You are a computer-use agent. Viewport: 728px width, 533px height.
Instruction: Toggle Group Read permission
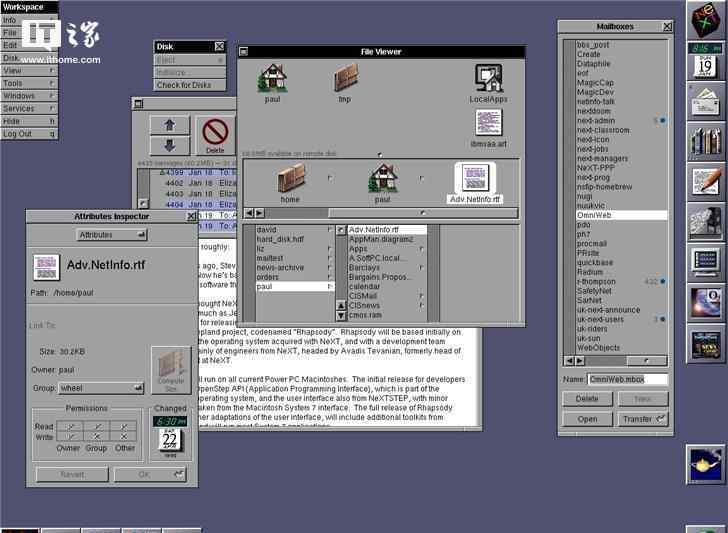(97, 426)
